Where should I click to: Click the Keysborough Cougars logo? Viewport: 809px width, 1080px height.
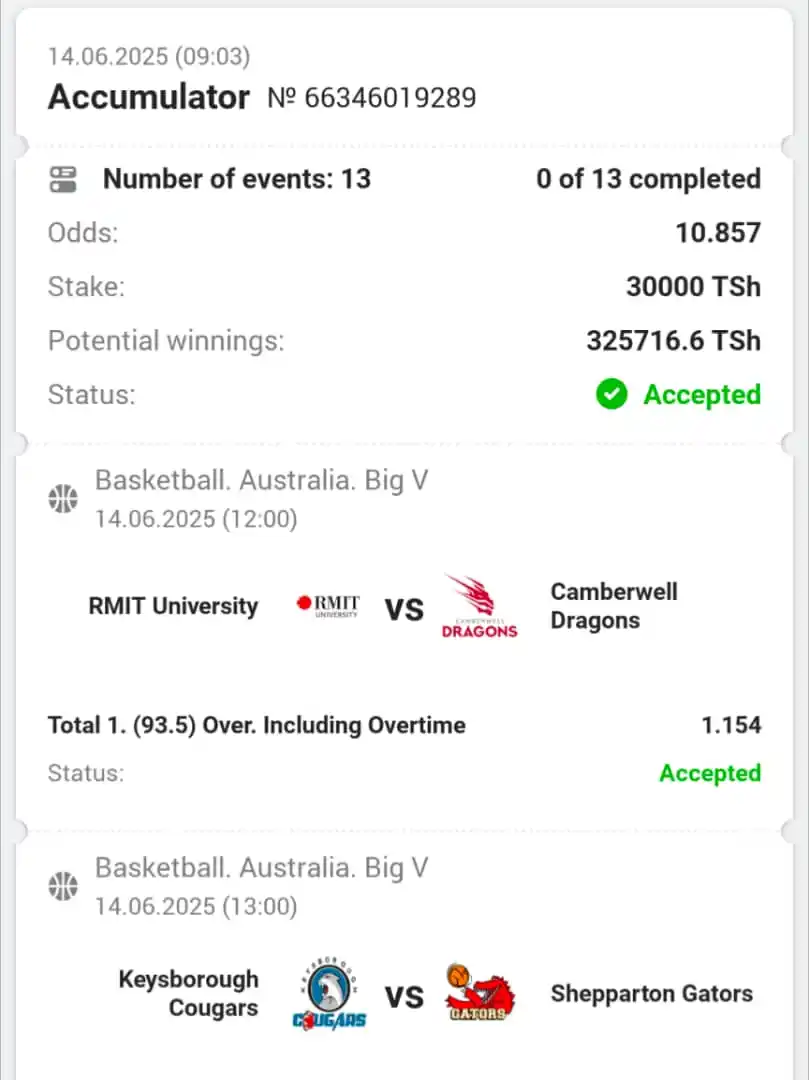pos(330,994)
